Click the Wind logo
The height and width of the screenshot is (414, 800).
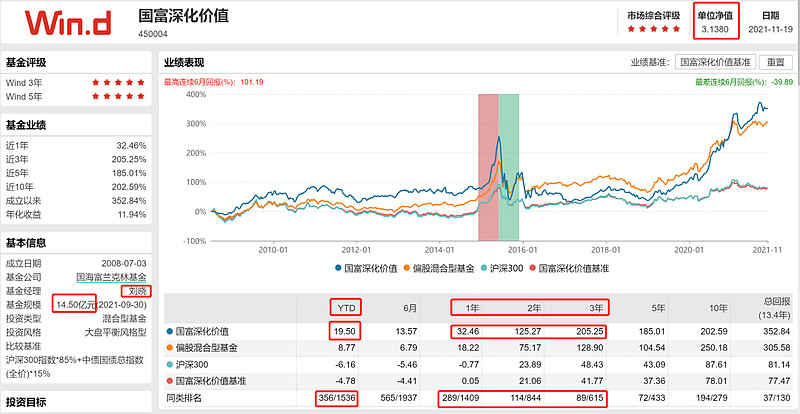(68, 22)
